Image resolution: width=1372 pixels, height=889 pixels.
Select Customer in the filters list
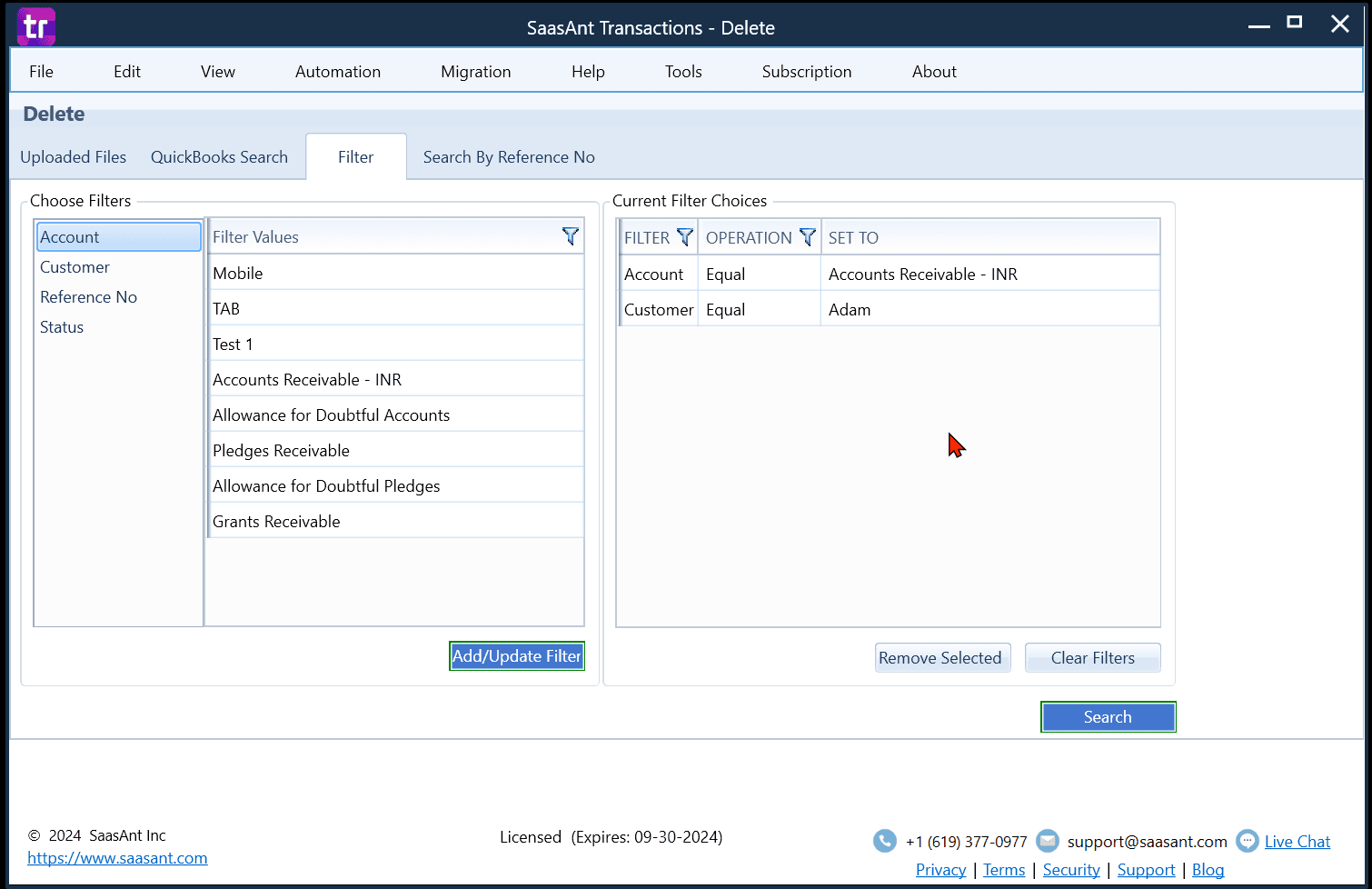click(118, 266)
